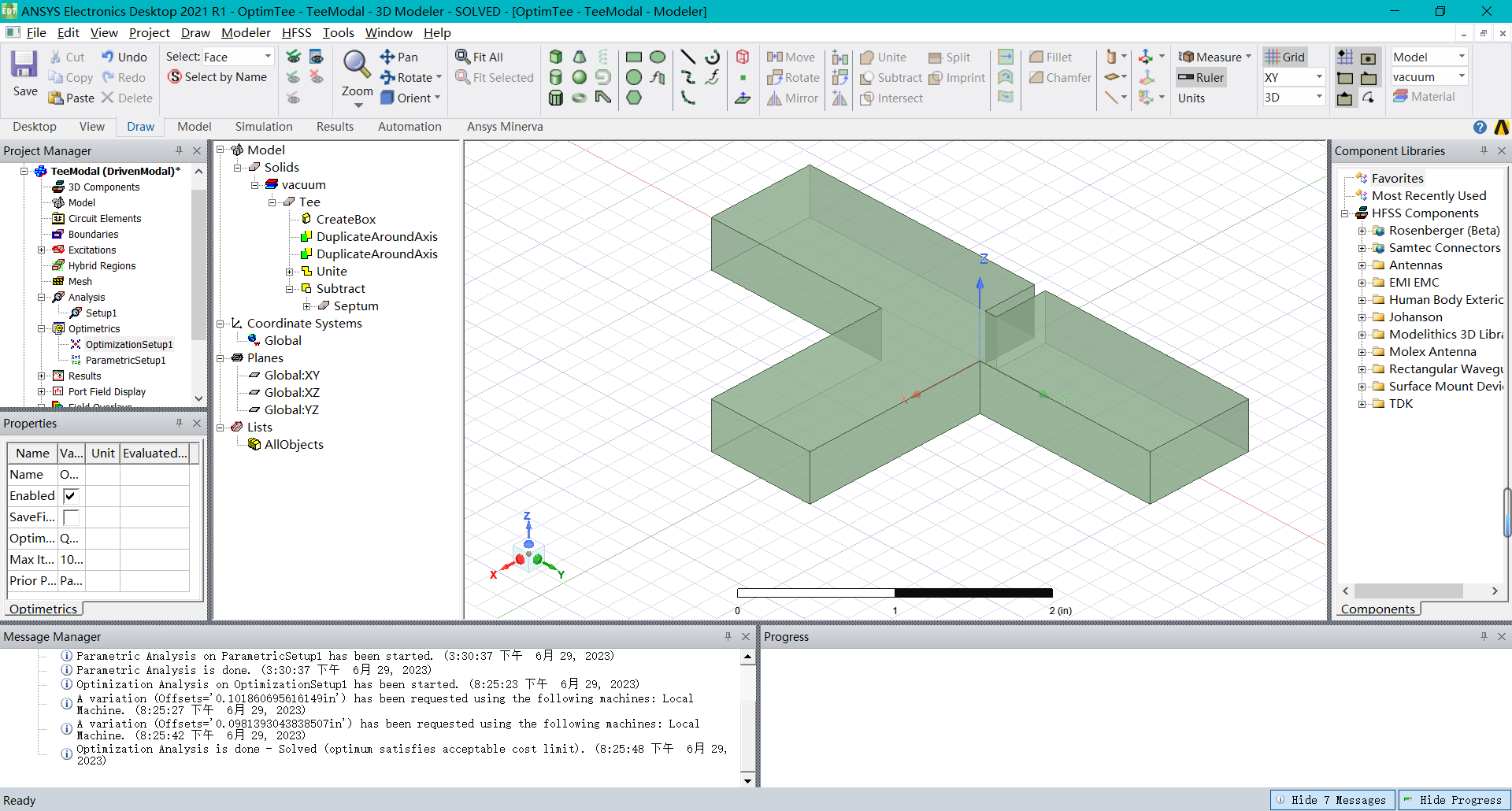Open the Measure dropdown arrow

point(1248,57)
